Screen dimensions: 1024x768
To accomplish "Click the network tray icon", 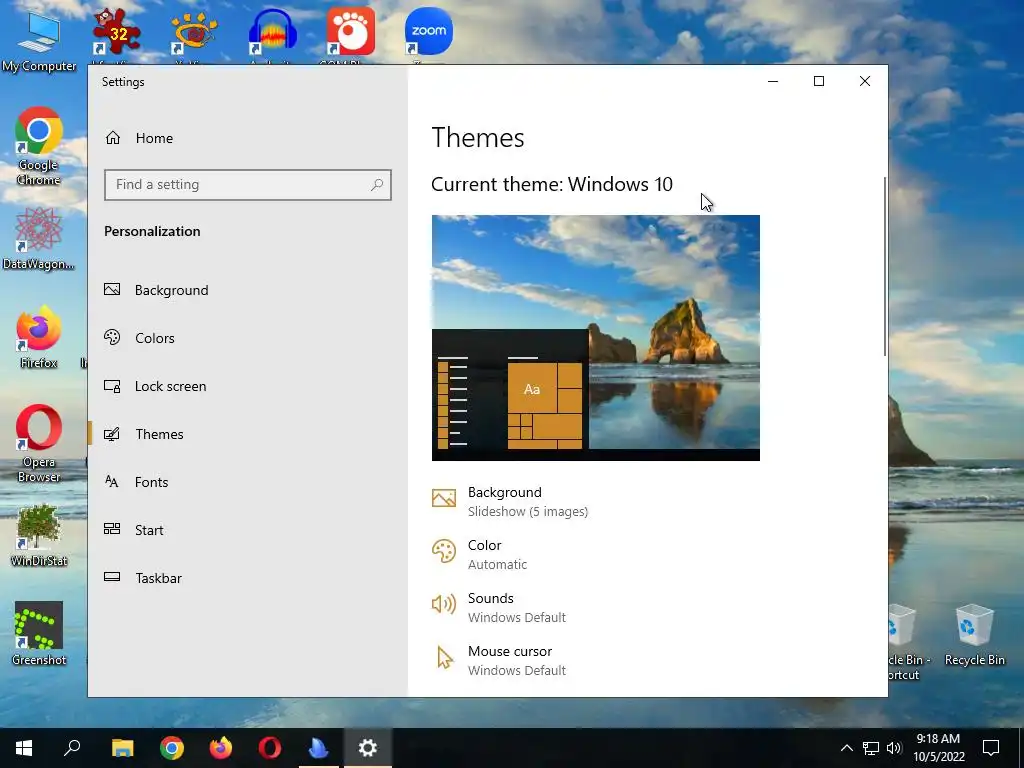I will [871, 748].
